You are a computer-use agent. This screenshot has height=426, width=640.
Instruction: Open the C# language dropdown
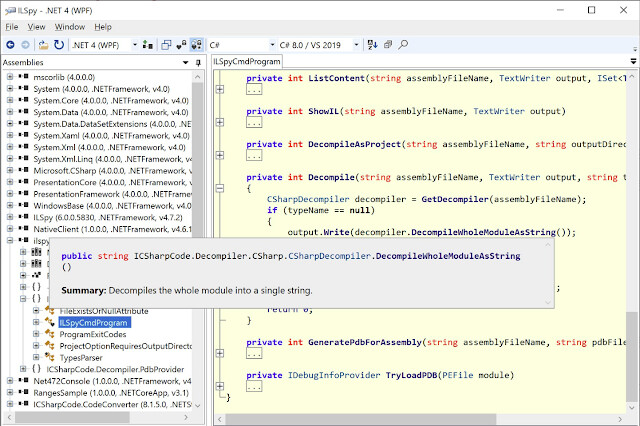(x=272, y=45)
